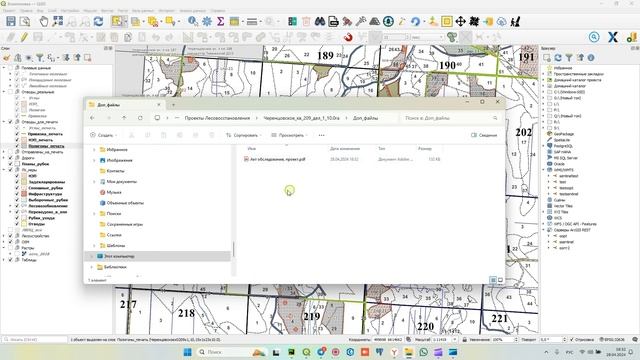Expand the Шаблоны folder in explorer tree
The width and height of the screenshot is (640, 360).
click(94, 246)
